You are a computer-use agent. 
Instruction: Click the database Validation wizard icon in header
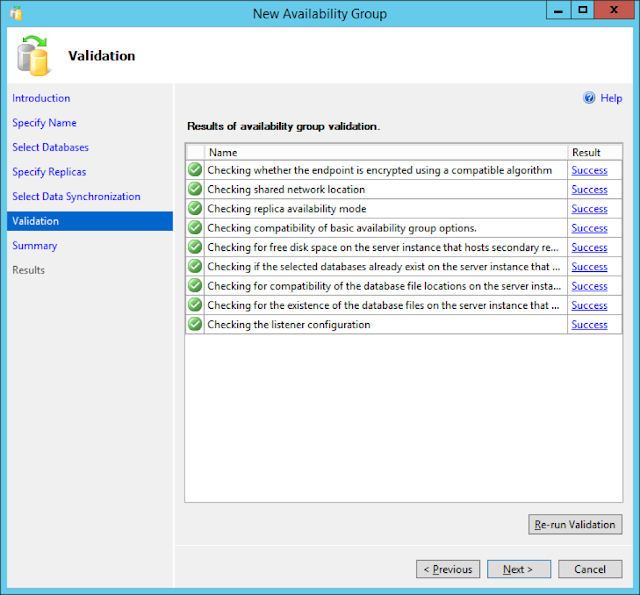pyautogui.click(x=33, y=56)
